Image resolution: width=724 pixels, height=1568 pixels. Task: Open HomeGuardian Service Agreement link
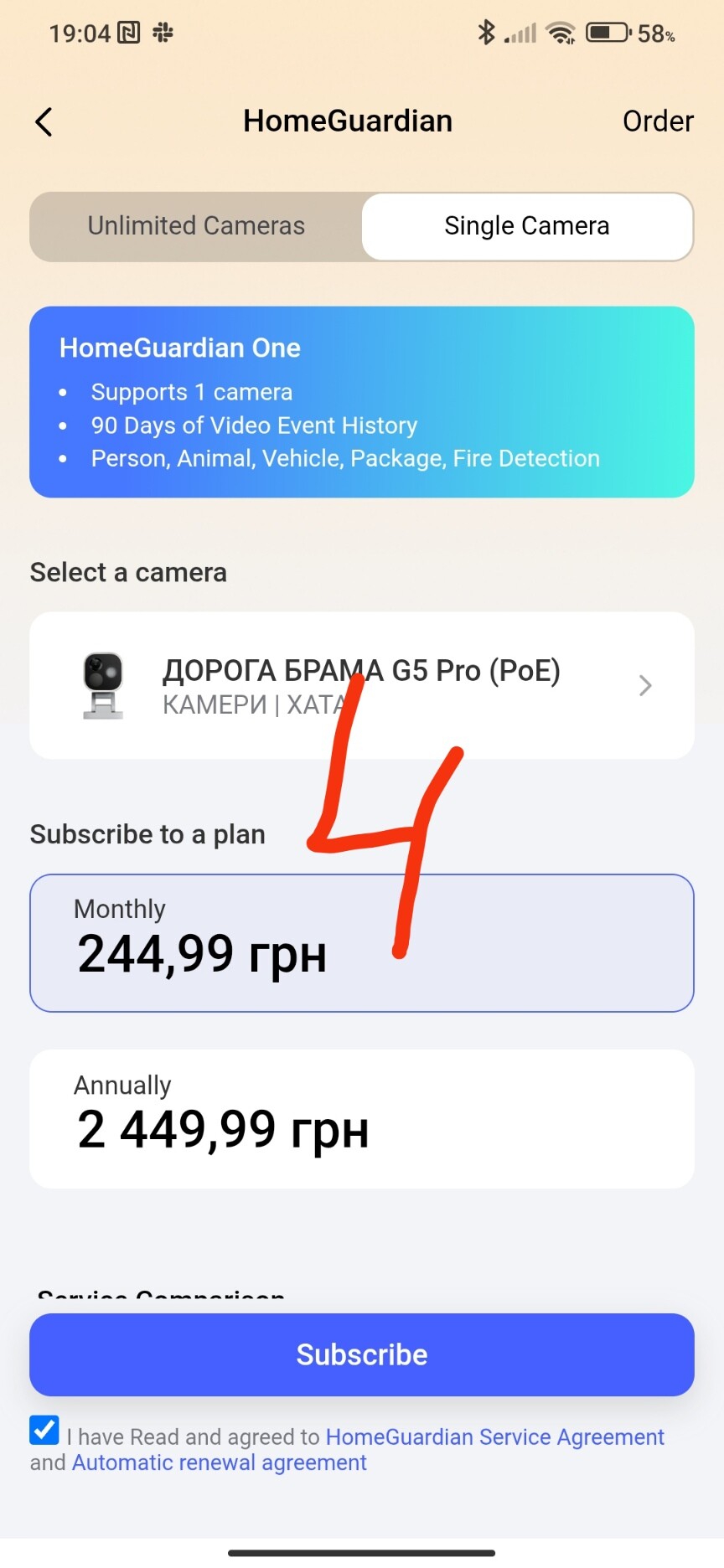[494, 1436]
